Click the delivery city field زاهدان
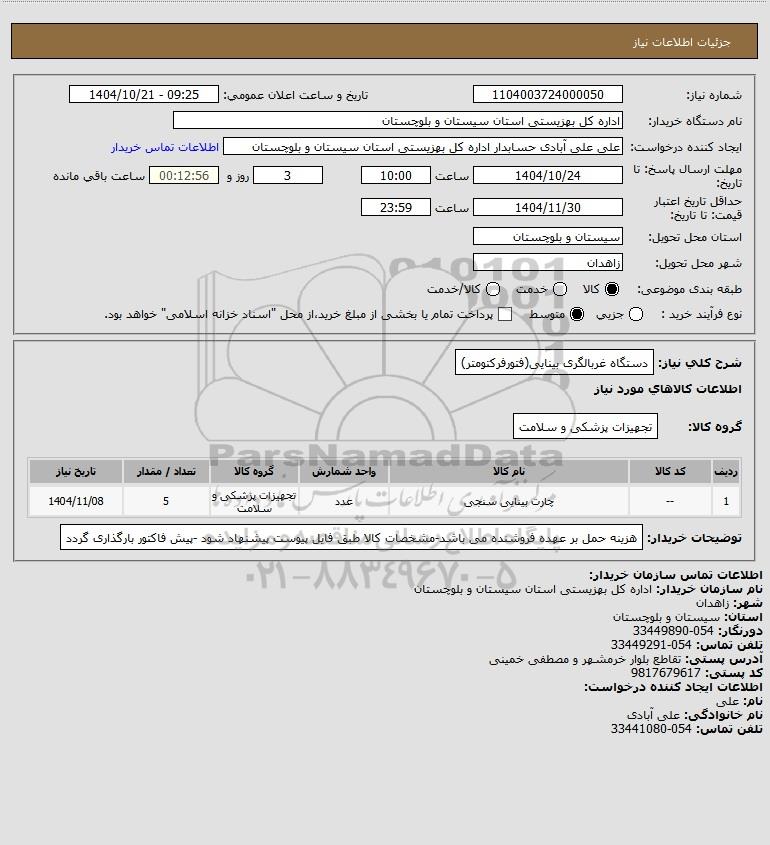The width and height of the screenshot is (770, 845). (547, 262)
